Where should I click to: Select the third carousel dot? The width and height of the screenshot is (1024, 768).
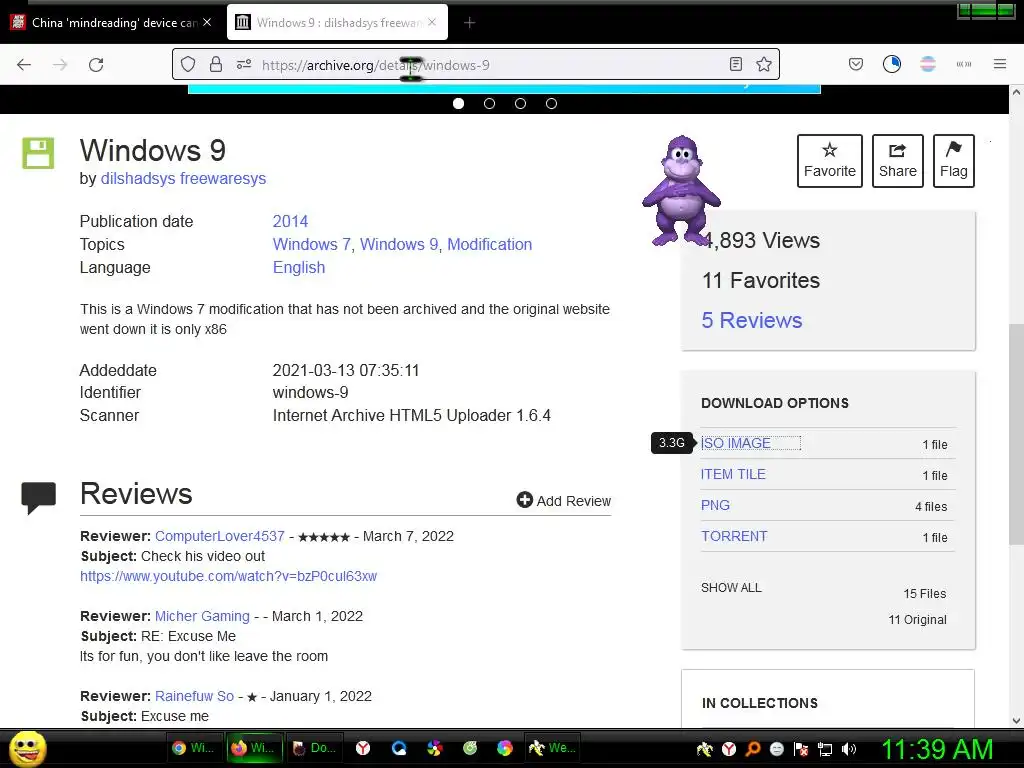point(520,103)
